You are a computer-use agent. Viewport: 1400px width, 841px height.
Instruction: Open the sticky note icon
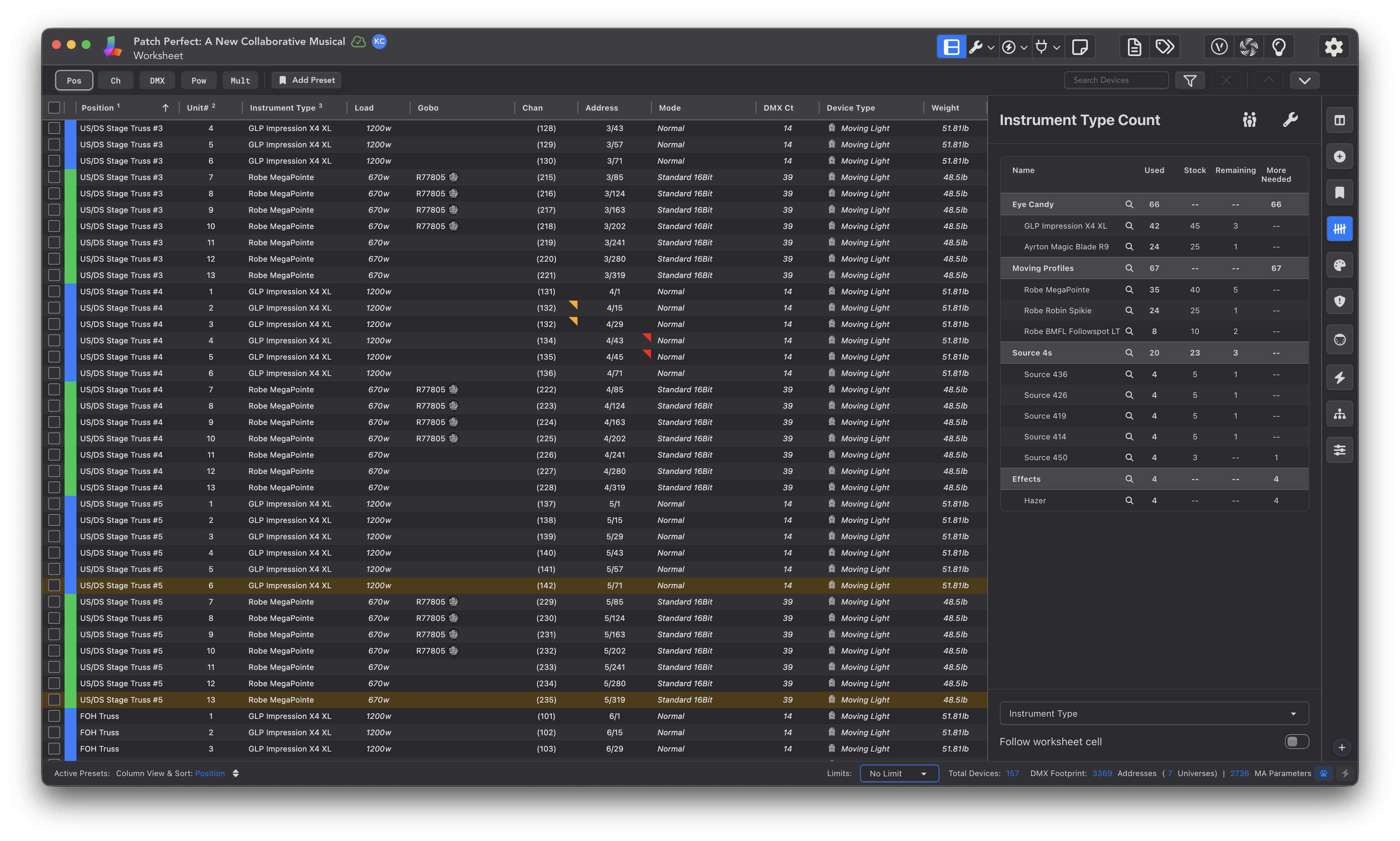tap(1080, 47)
